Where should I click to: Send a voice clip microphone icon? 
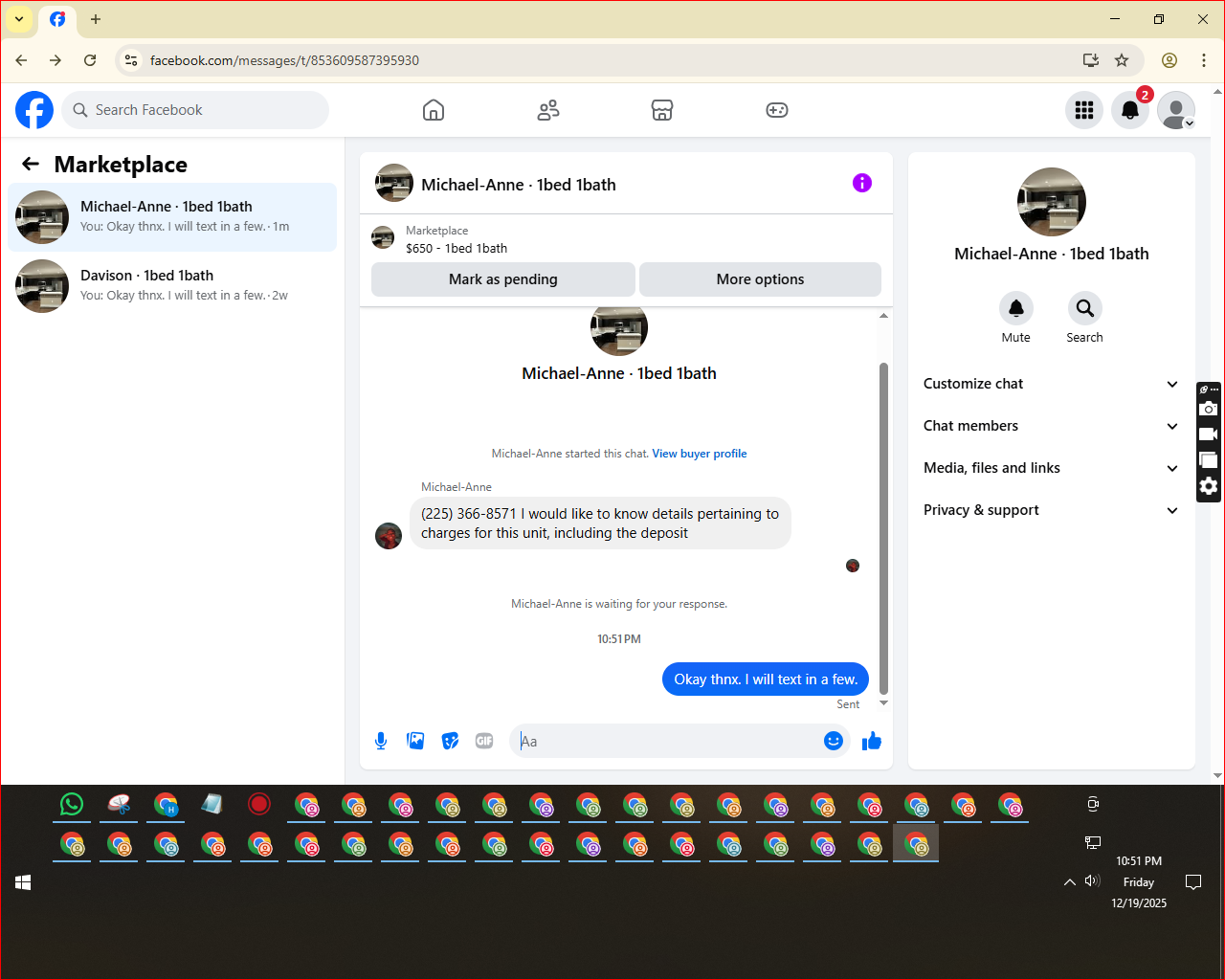(x=381, y=741)
